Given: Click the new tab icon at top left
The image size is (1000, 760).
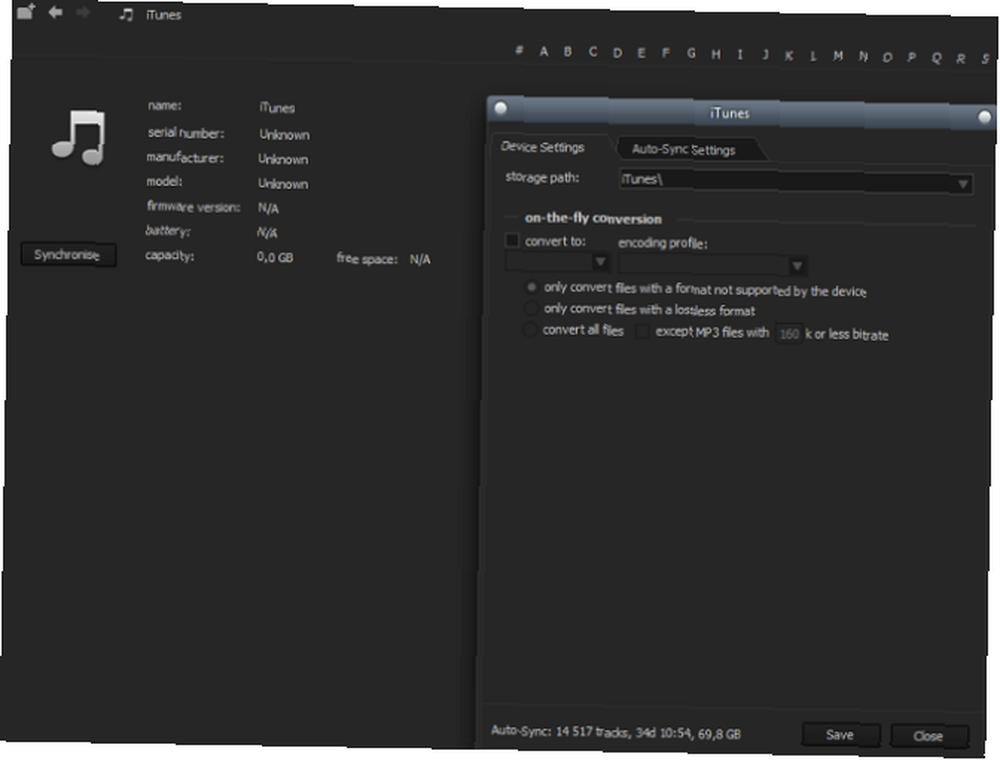Looking at the screenshot, I should point(26,11).
